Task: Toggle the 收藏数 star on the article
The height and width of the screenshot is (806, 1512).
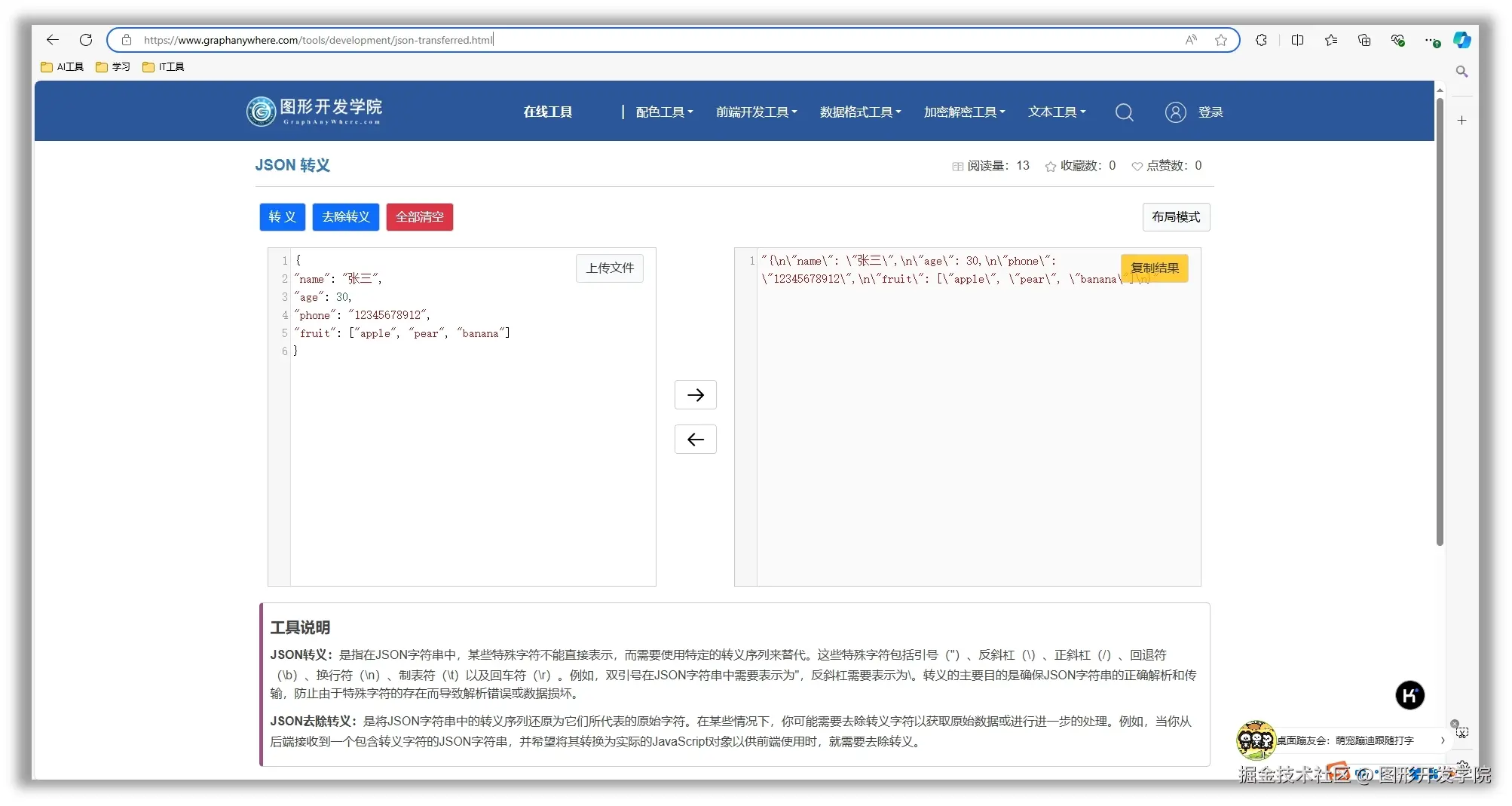Action: [1051, 166]
